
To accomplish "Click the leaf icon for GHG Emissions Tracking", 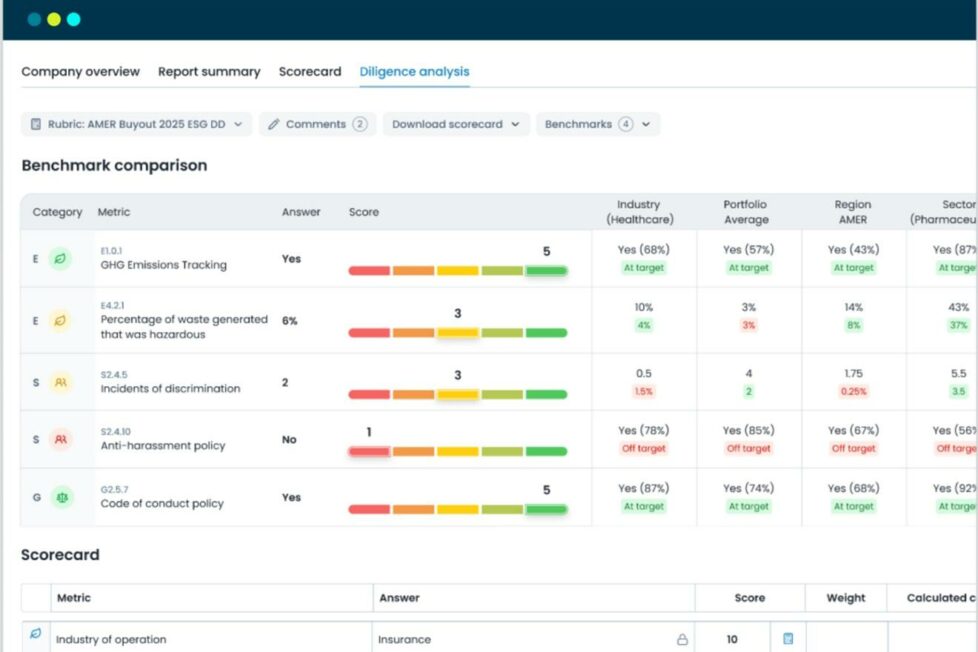I will point(61,259).
